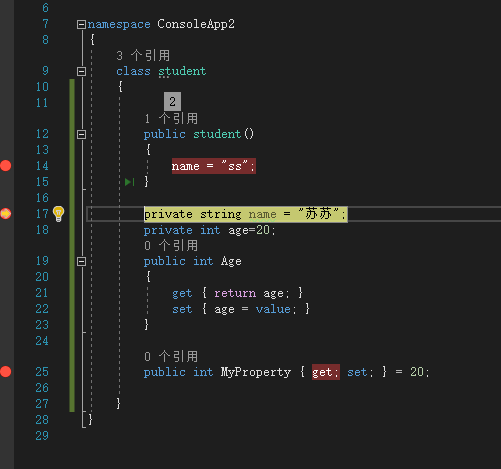Click the student constructor name on line 12

[217, 134]
